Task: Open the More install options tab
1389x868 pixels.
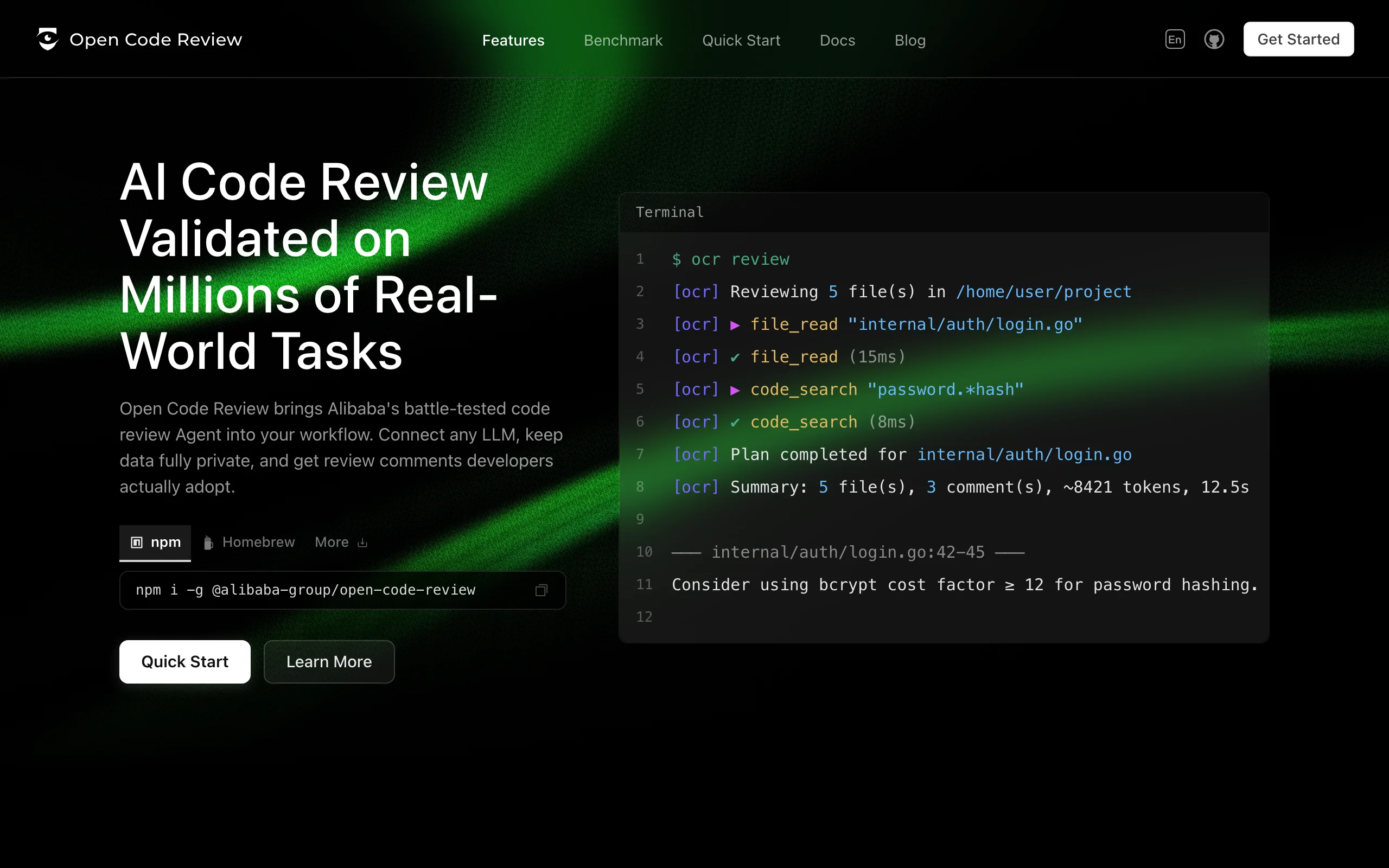Action: 341,542
